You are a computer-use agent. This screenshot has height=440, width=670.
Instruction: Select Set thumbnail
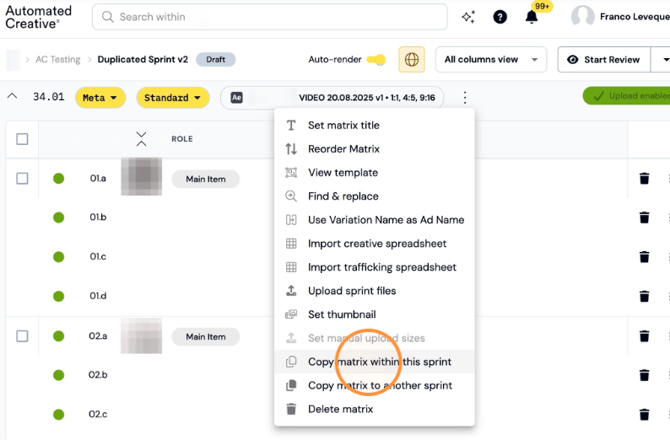pos(374,314)
